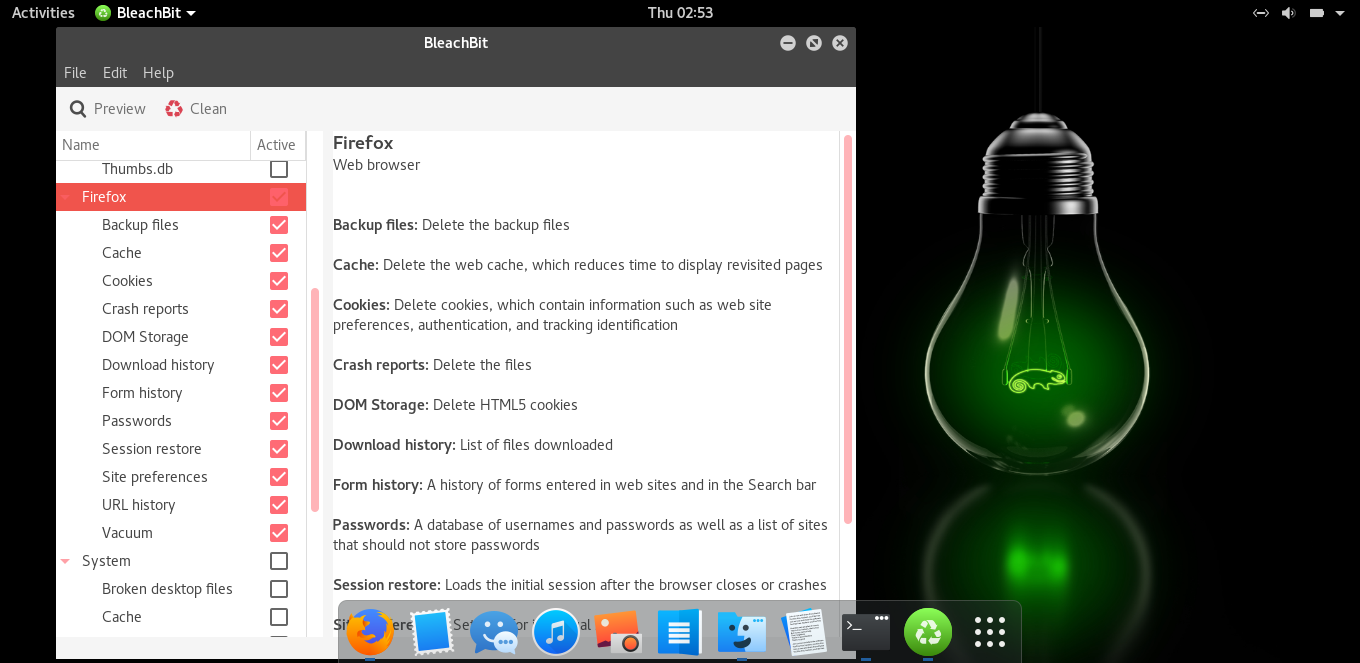Click the Preview button label
Viewport: 1360px width, 663px height.
[120, 109]
